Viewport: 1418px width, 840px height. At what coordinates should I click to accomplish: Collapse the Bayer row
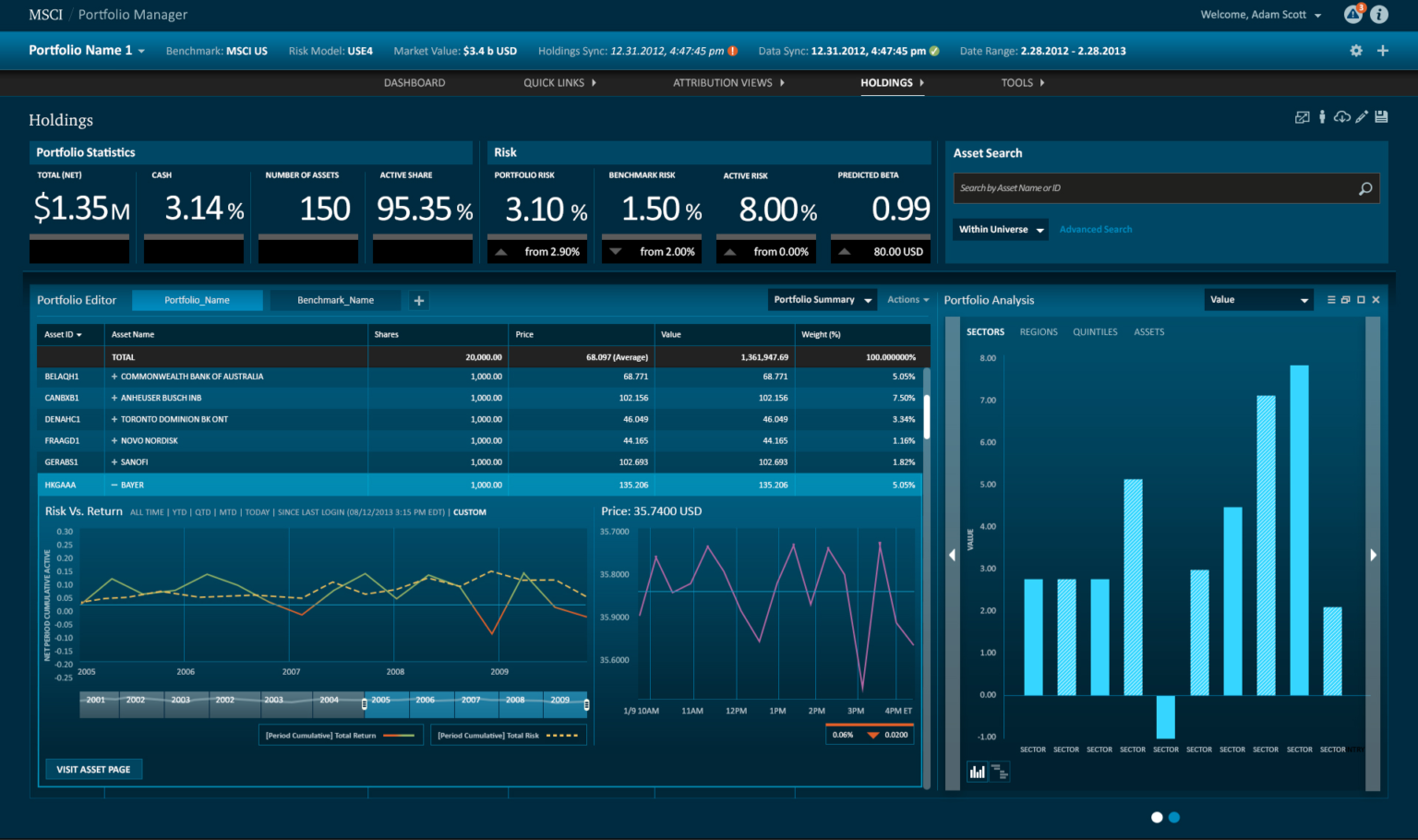[x=114, y=485]
